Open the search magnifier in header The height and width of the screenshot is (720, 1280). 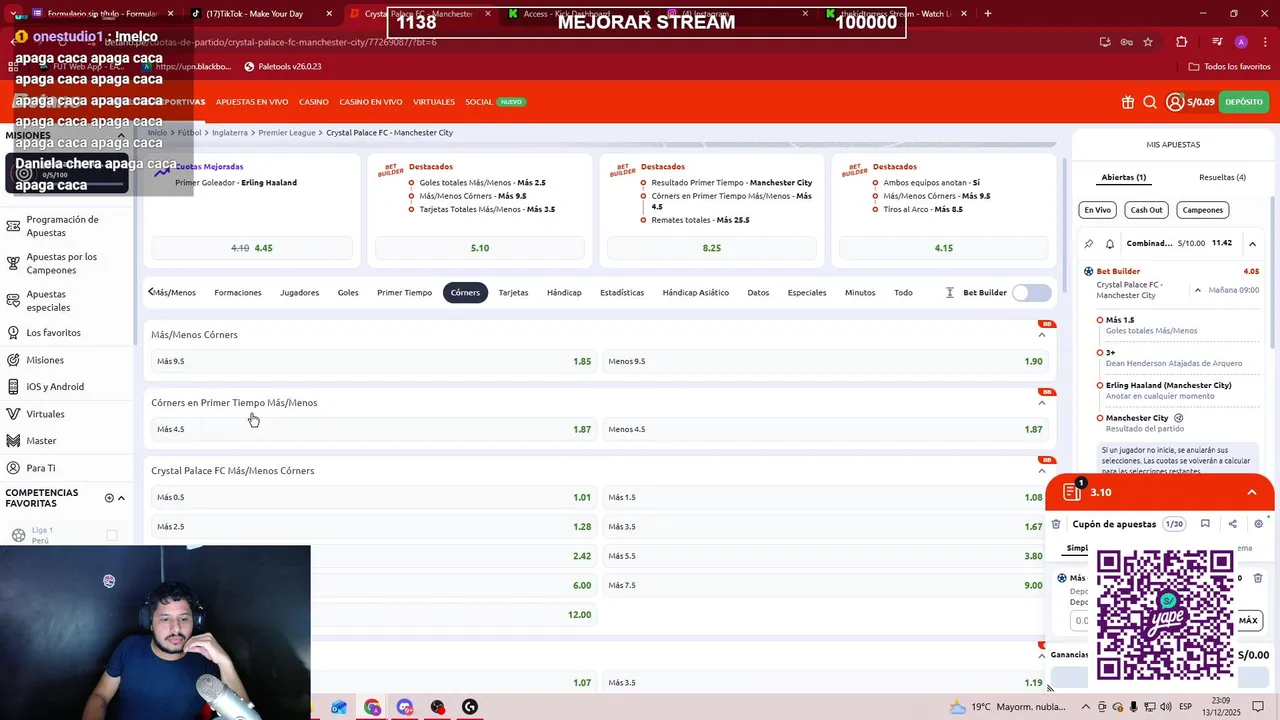1150,102
